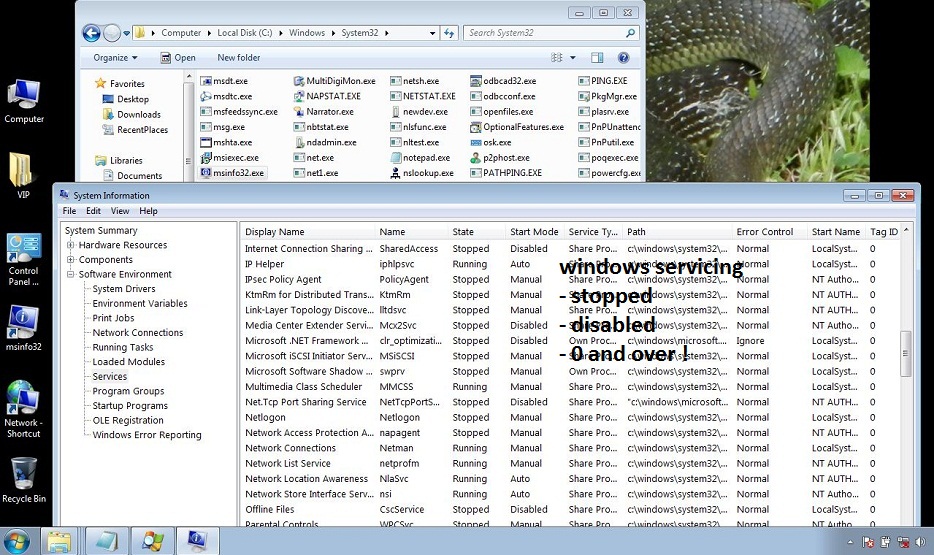Sort services by State column header
The height and width of the screenshot is (555, 934).
point(477,232)
